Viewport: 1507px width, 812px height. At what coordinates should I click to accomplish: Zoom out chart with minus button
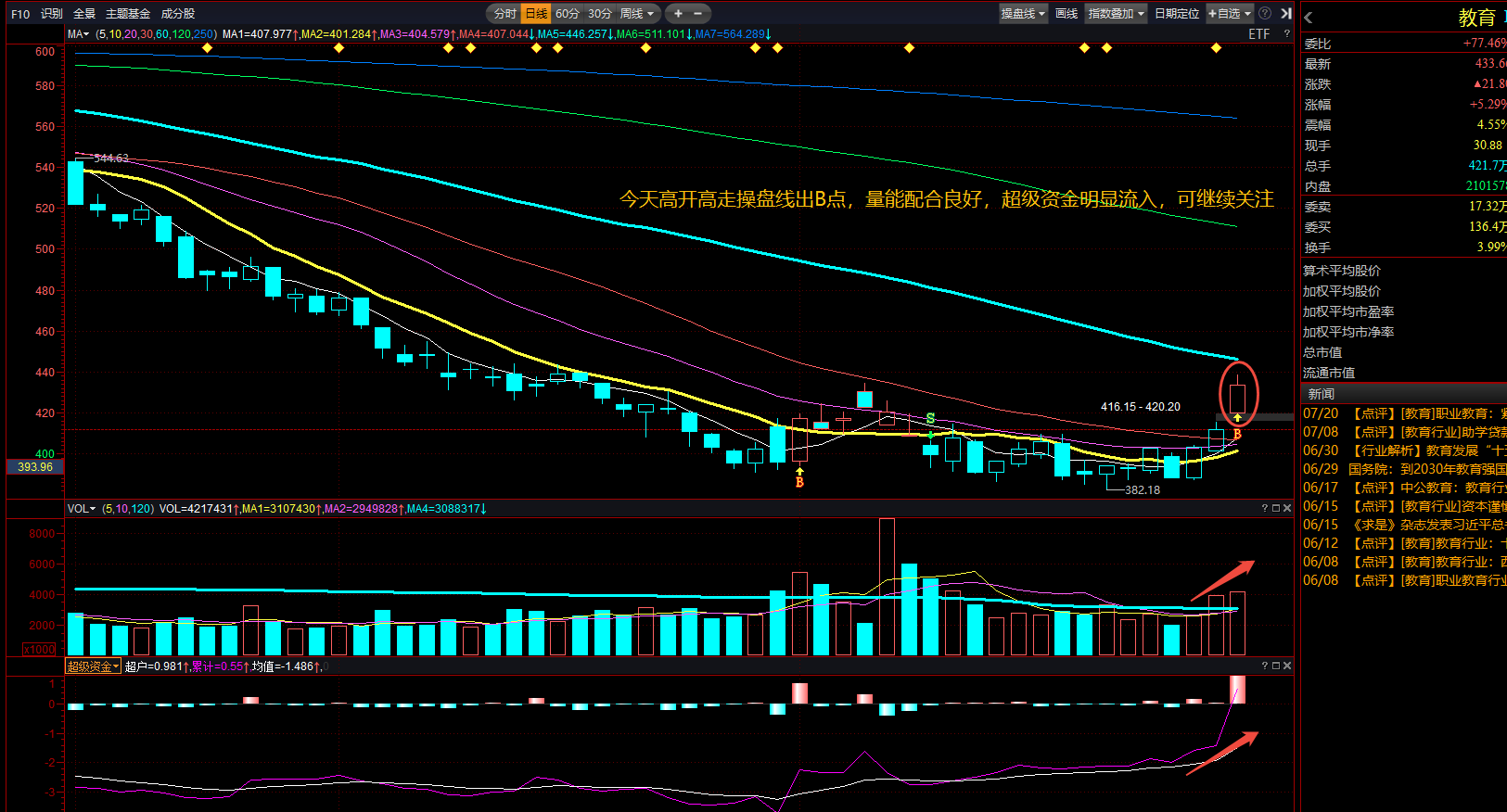[698, 13]
